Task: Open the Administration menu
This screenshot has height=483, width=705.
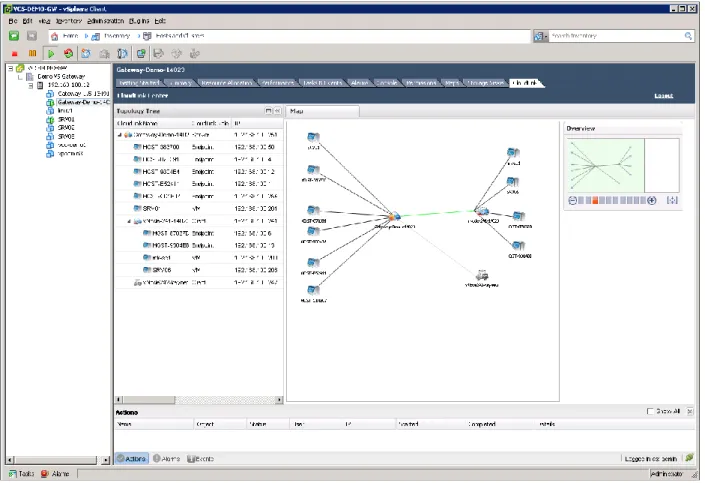Action: (105, 21)
